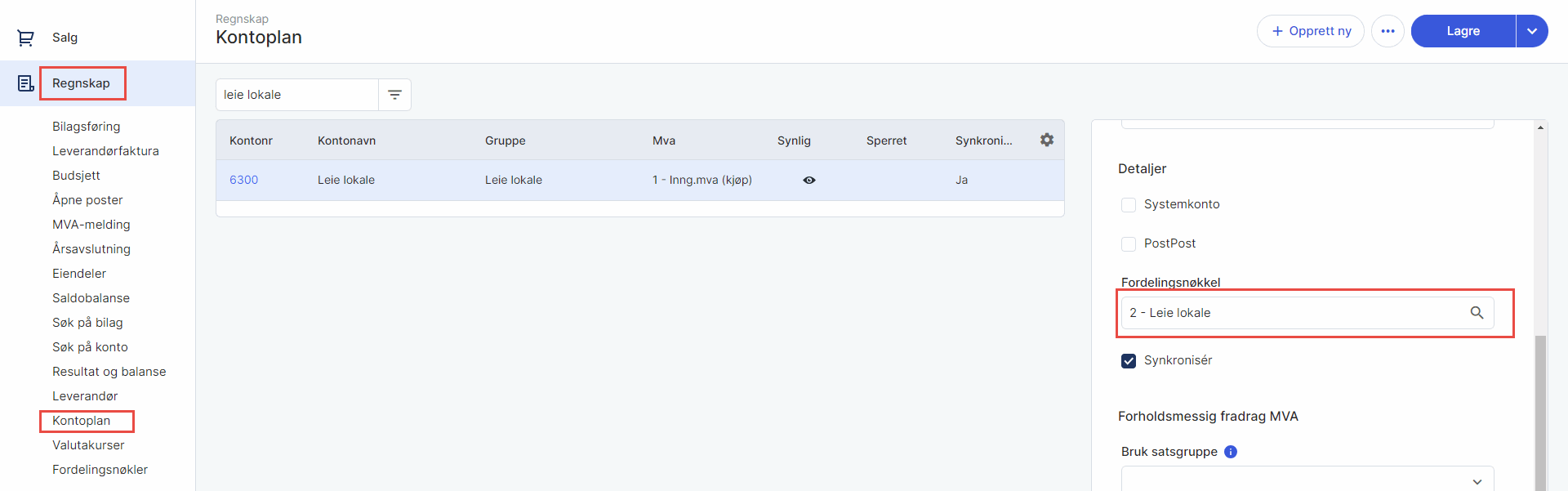This screenshot has height=491, width=1568.
Task: Click the Opprett ny button
Action: click(1310, 31)
